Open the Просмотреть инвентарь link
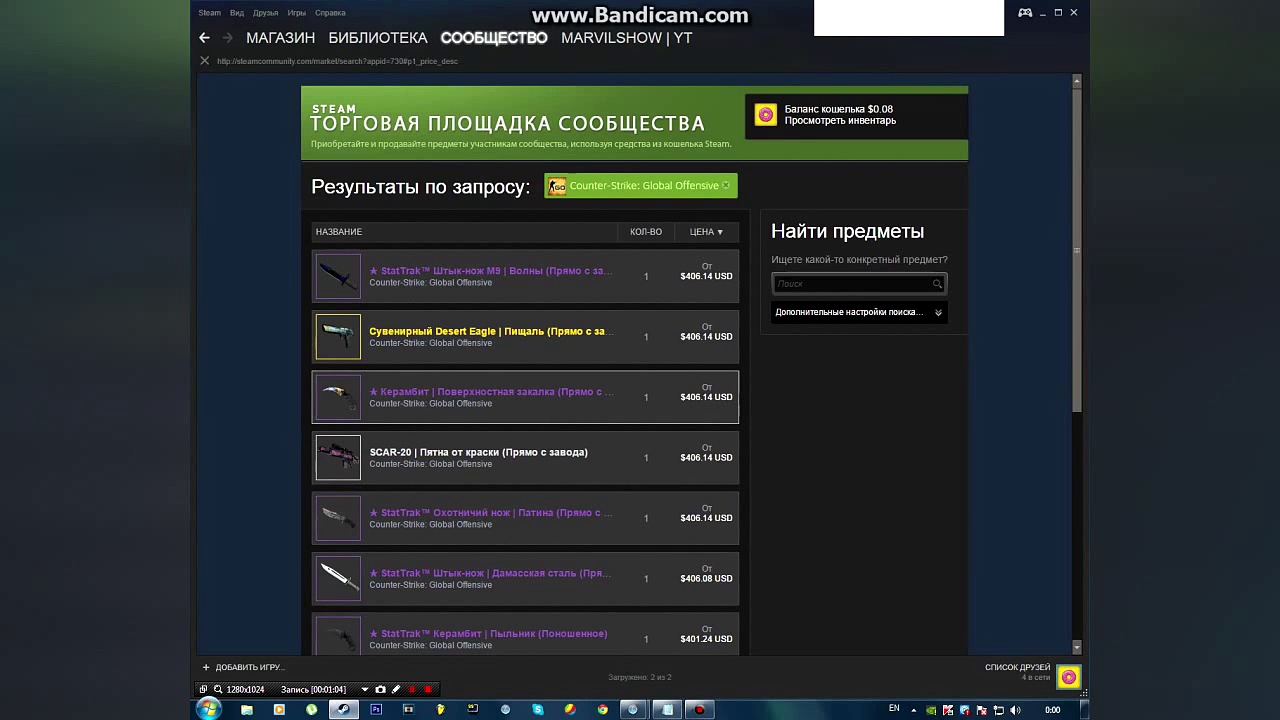The image size is (1280, 720). point(840,121)
